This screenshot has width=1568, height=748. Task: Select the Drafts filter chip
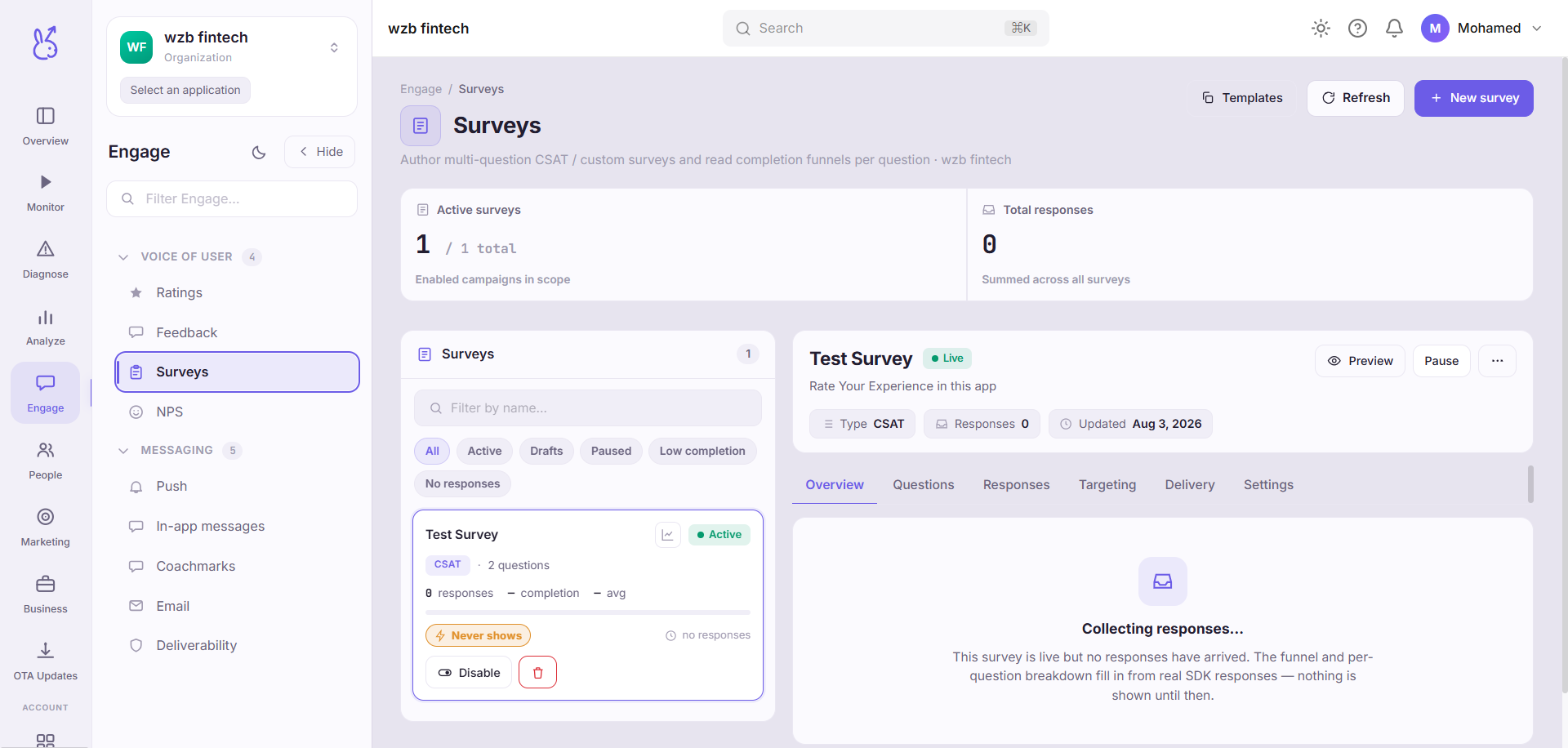546,451
